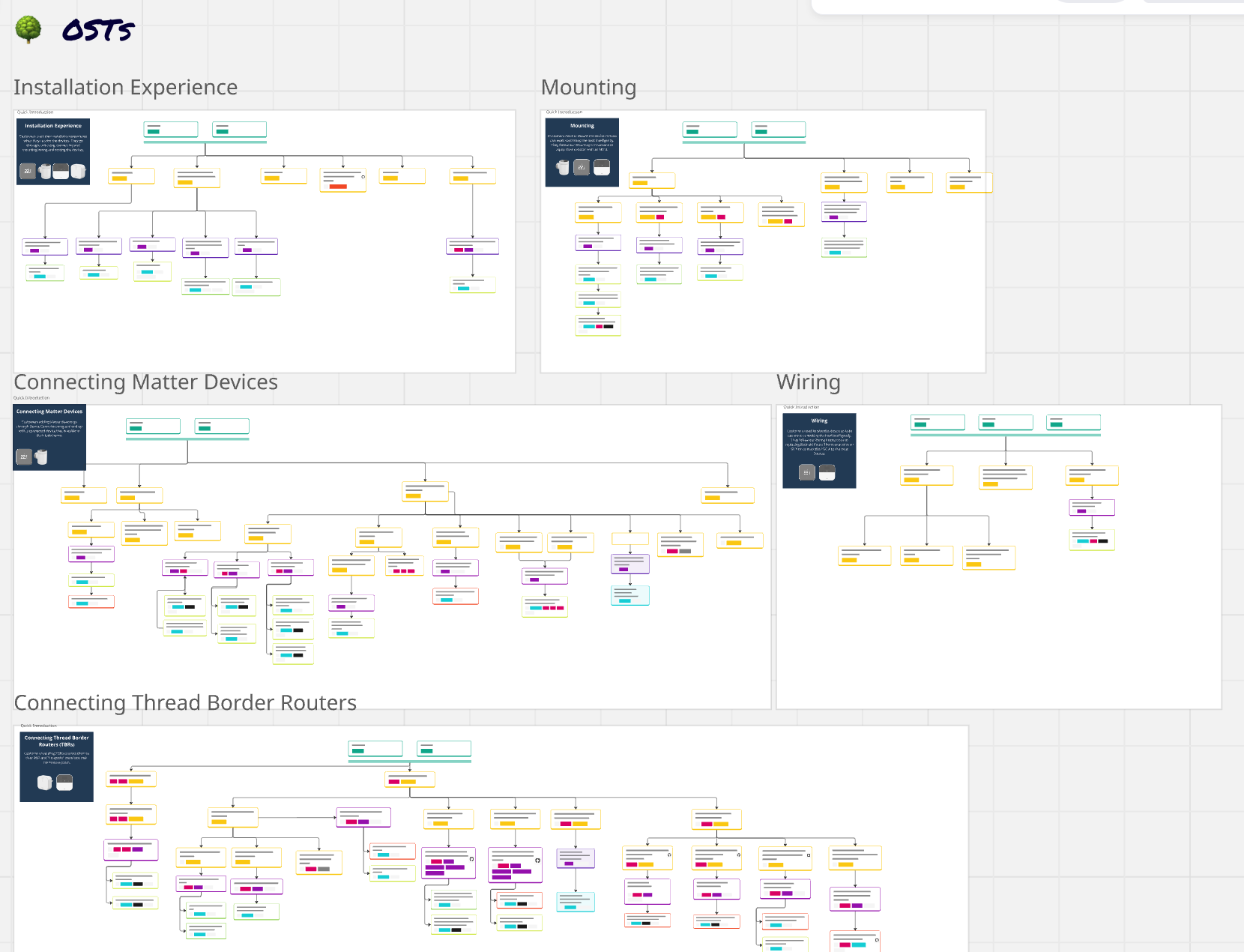Select right green outcome card in Installation Experience frame
1244x952 pixels.
click(x=240, y=130)
